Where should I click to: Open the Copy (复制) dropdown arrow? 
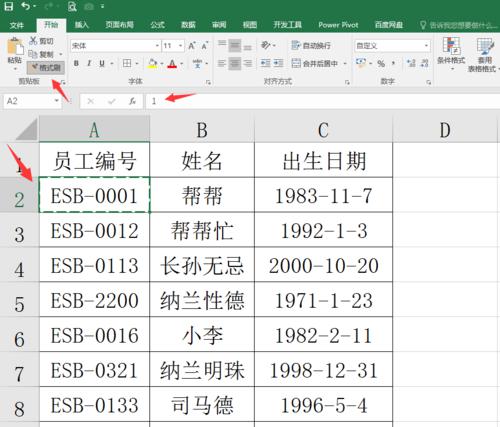pyautogui.click(x=61, y=54)
